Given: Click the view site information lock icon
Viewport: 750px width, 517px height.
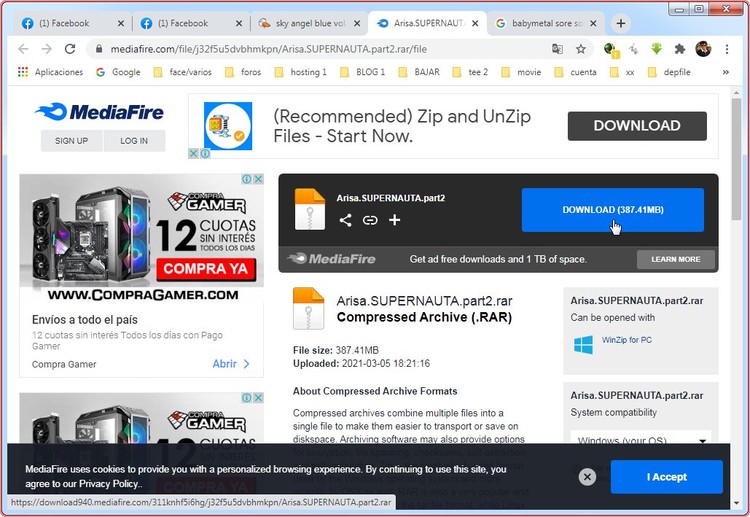Looking at the screenshot, I should [x=99, y=49].
